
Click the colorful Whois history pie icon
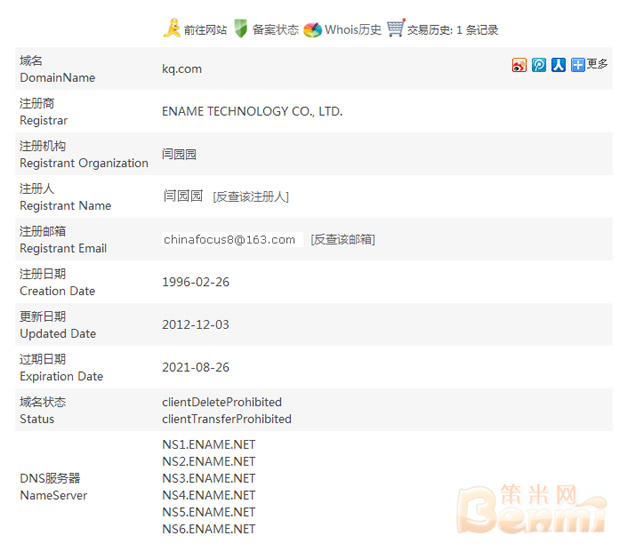click(x=312, y=30)
